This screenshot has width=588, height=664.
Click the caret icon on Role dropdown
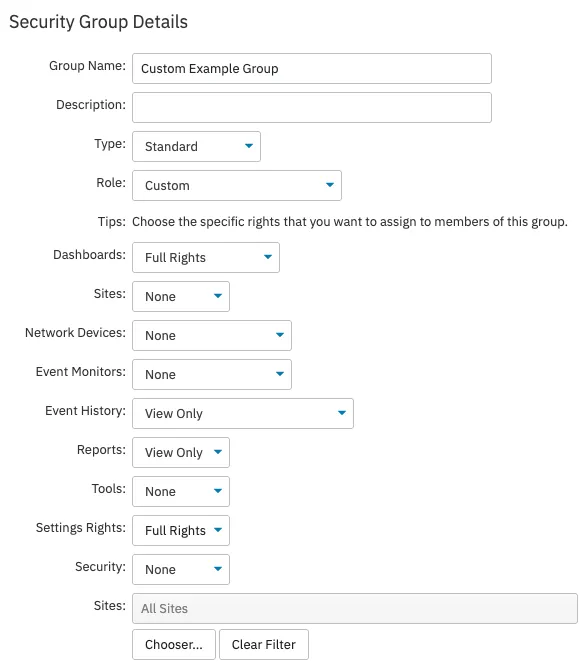[330, 185]
